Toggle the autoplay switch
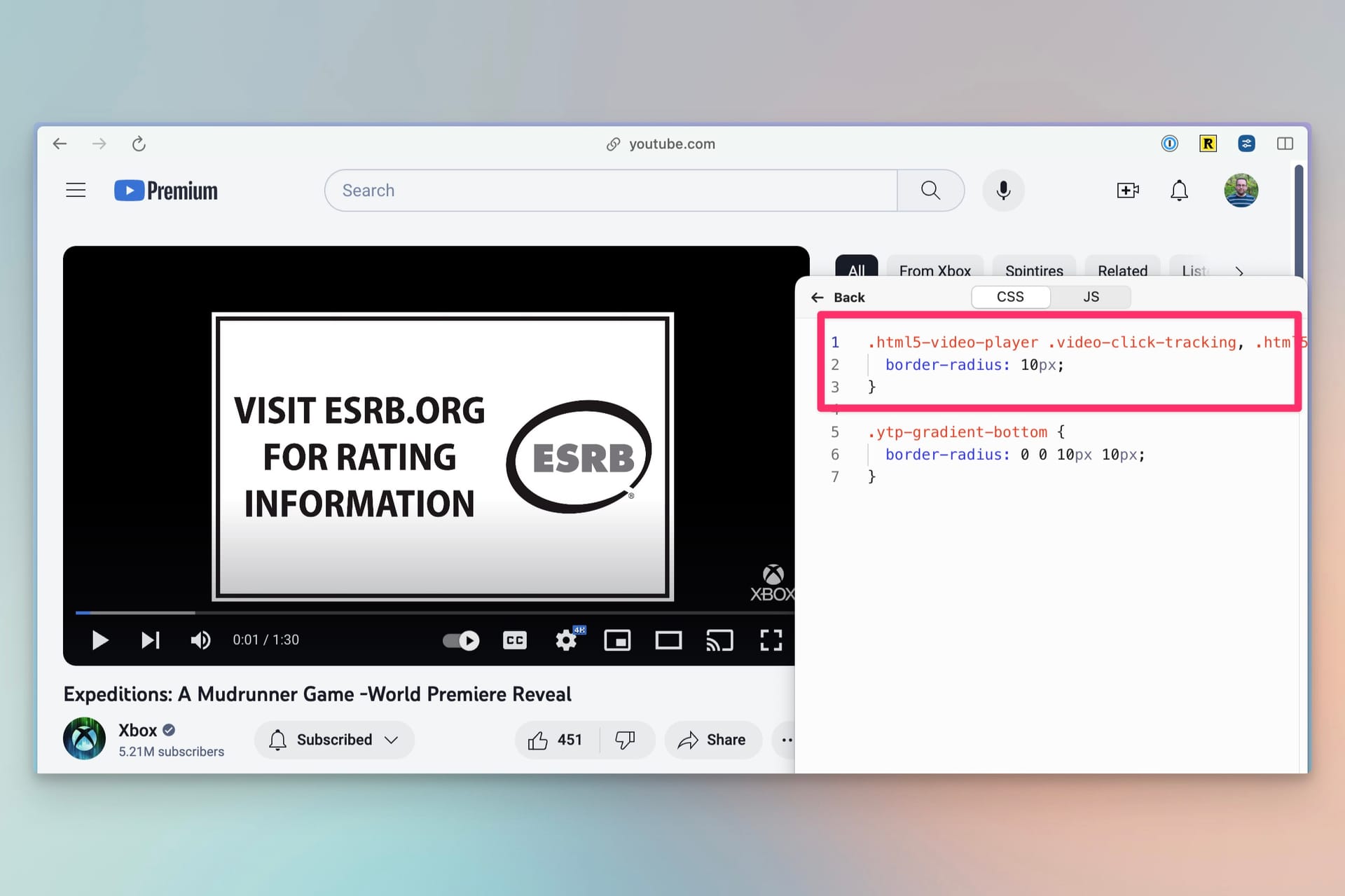Image resolution: width=1345 pixels, height=896 pixels. tap(461, 640)
